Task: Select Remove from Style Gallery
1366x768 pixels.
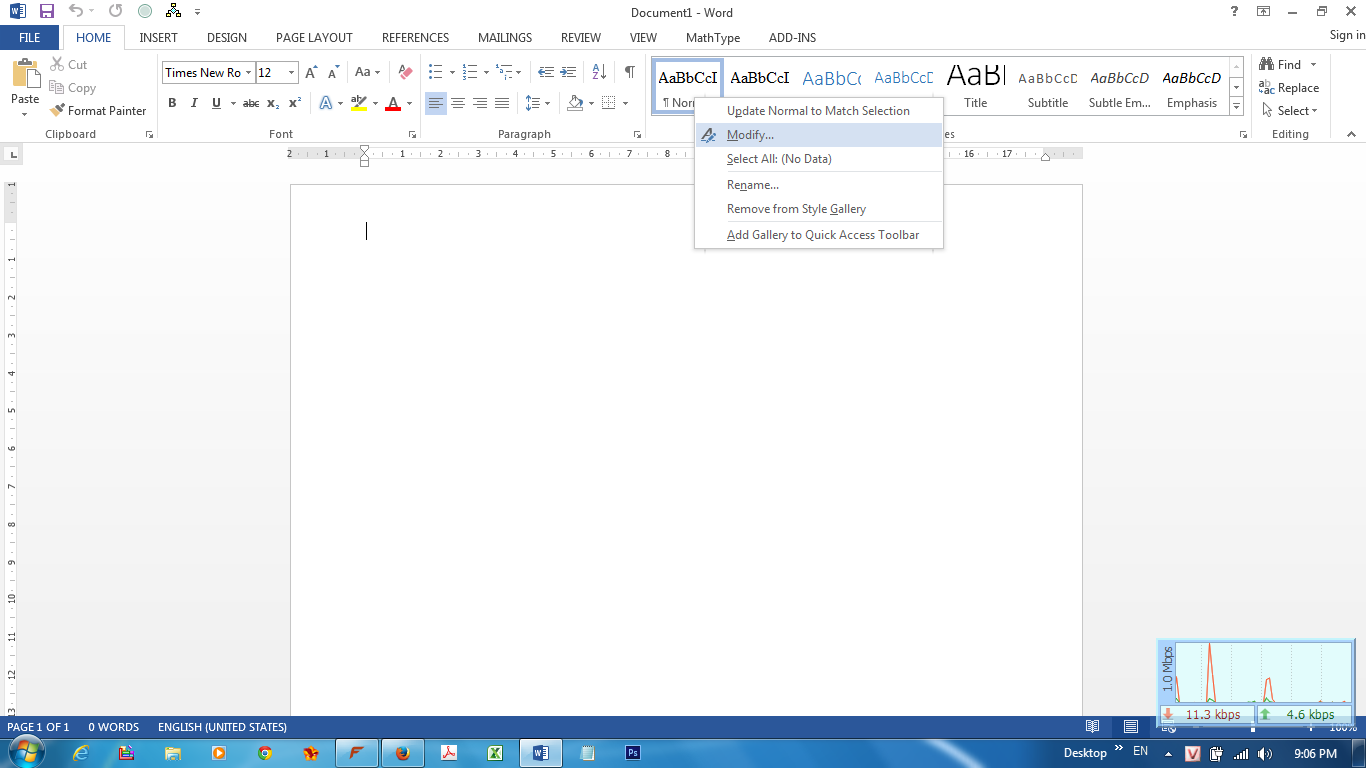Action: (x=819, y=209)
